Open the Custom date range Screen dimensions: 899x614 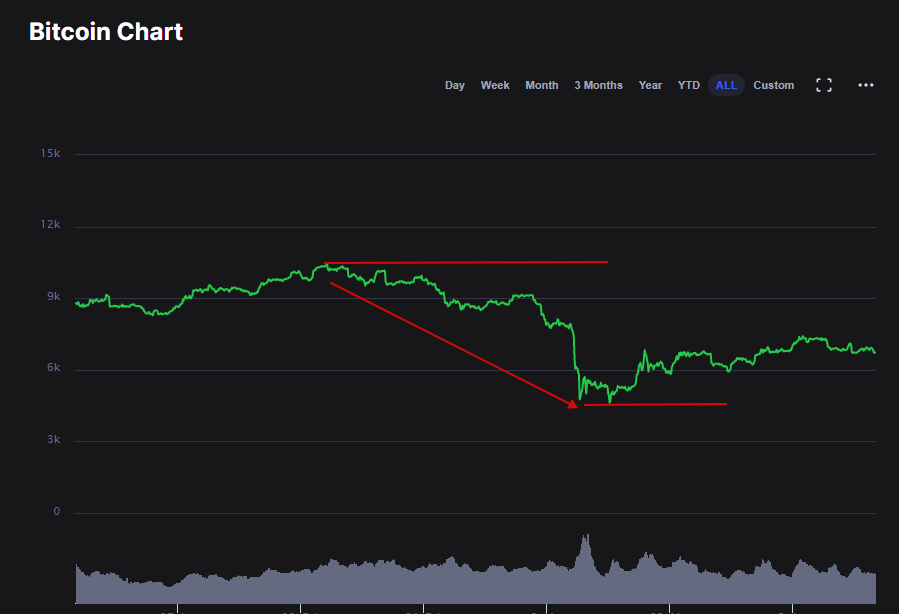point(773,85)
